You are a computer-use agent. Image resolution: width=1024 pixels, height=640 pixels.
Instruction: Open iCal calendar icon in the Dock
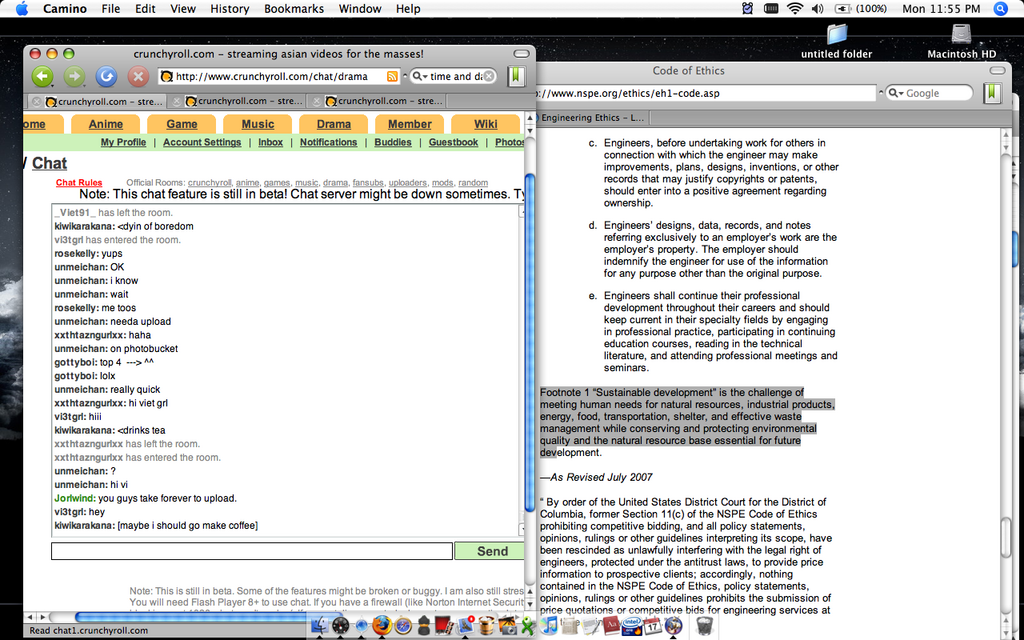click(x=652, y=625)
